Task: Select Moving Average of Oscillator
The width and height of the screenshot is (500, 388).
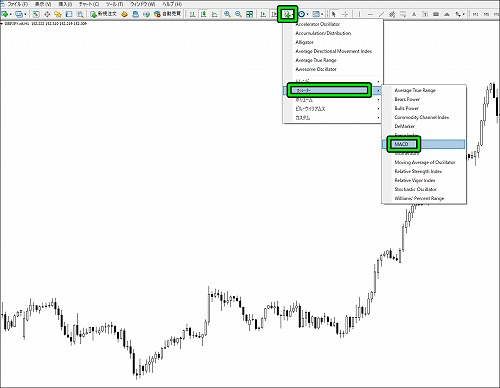Action: (424, 162)
